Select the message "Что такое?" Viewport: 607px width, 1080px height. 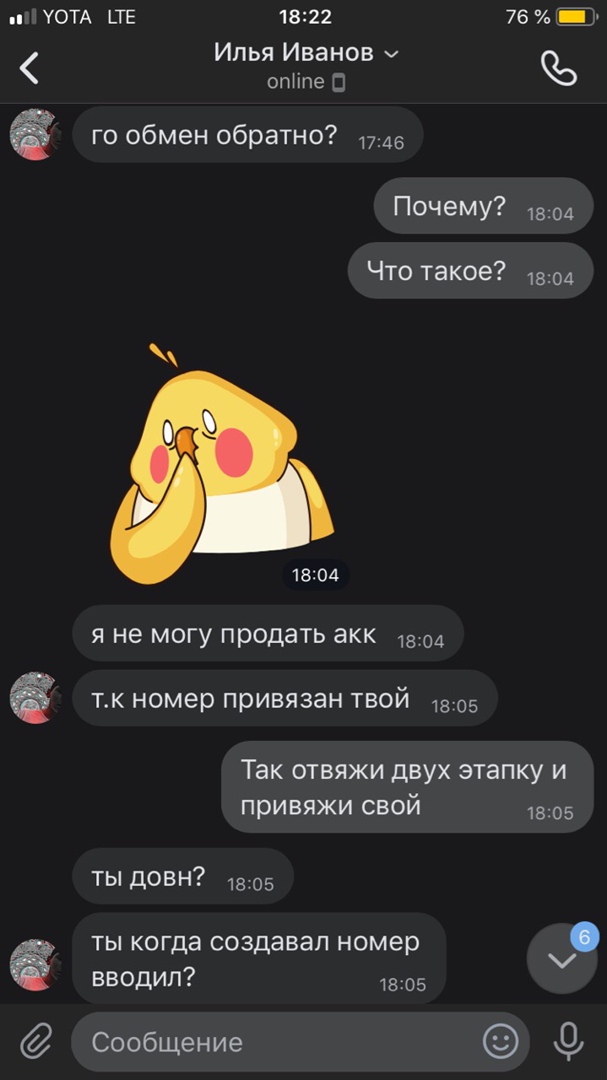click(471, 271)
